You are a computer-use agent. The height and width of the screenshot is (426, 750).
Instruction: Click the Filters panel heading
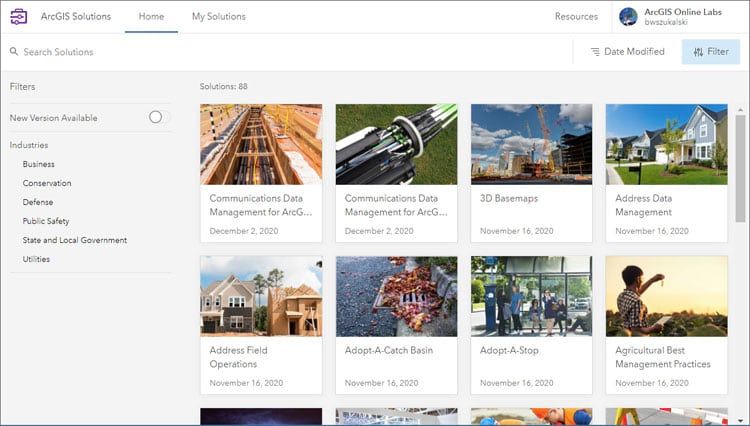tap(22, 87)
